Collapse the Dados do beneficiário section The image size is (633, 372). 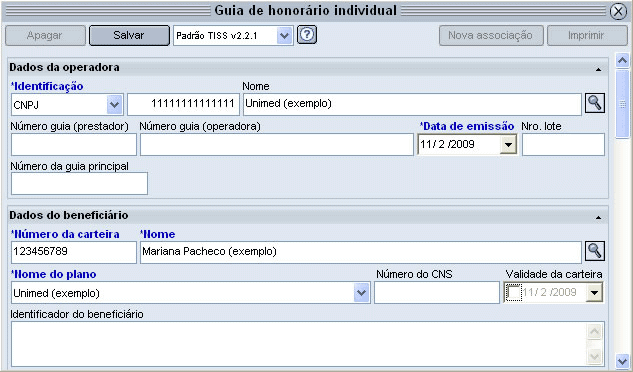point(598,218)
